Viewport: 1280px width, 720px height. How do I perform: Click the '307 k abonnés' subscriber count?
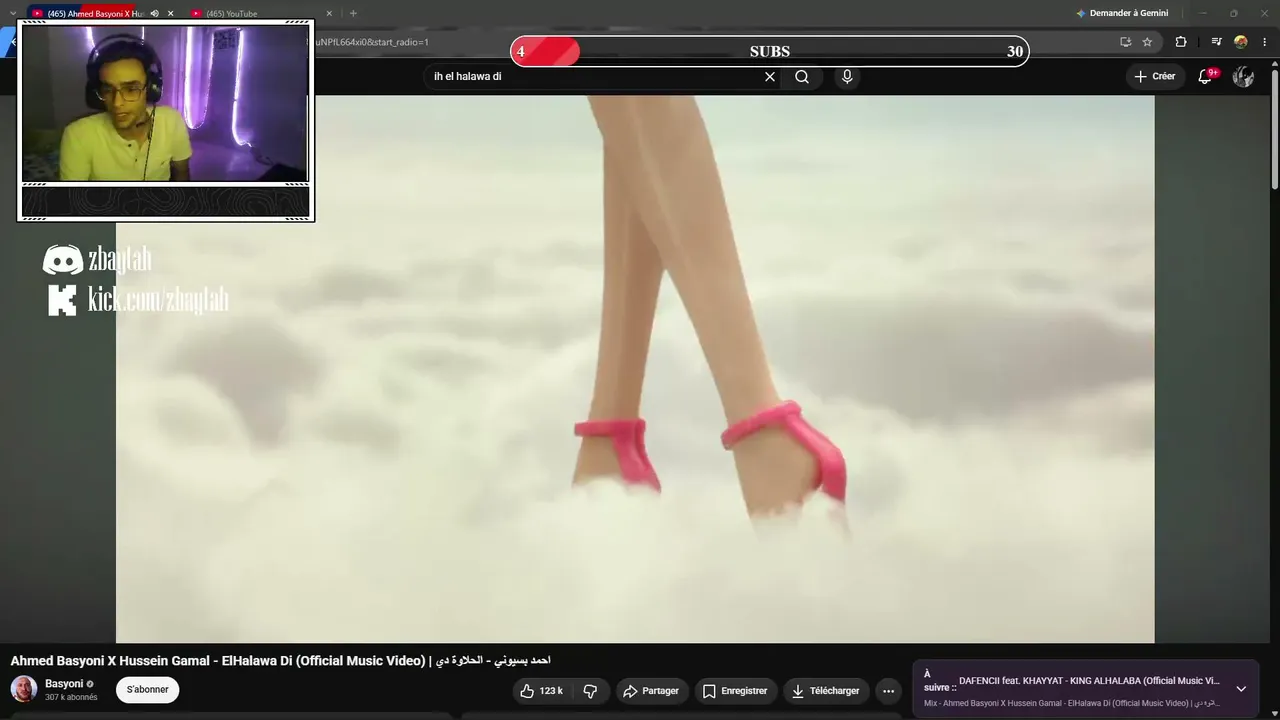[x=71, y=697]
